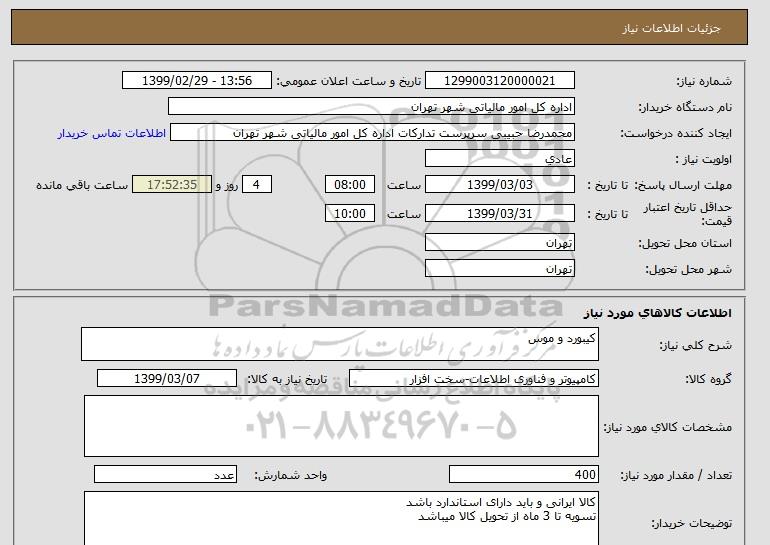Click section title اطلاعات کالاهای مورد نیاز
Screen dimensions: 770x545
(x=657, y=313)
